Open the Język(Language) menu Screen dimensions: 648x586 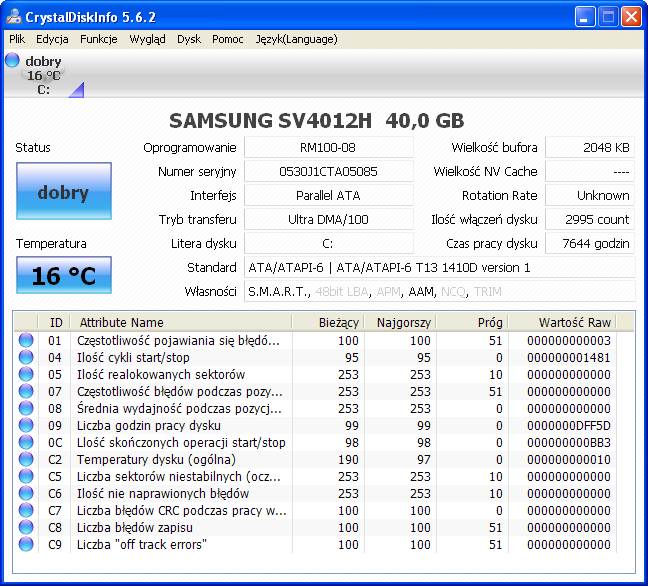pos(296,39)
